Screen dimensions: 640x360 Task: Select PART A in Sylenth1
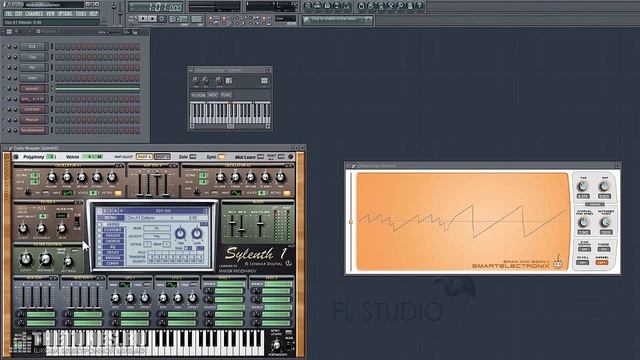(144, 157)
